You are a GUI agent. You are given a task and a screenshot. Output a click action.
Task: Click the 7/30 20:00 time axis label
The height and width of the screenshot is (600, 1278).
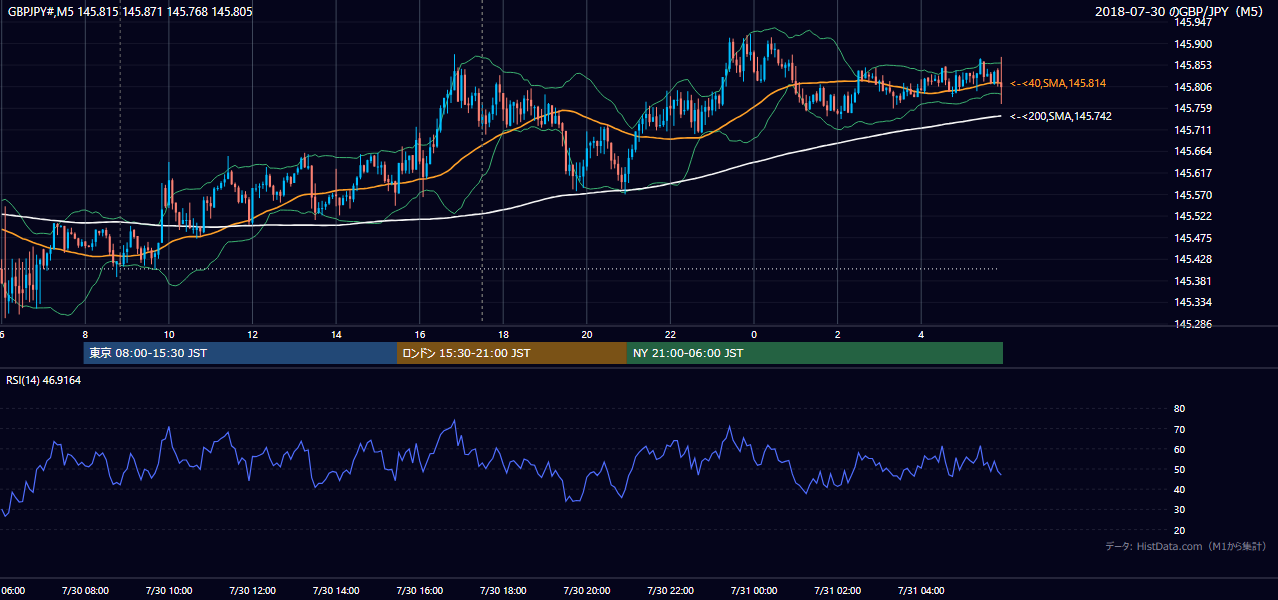coord(587,590)
